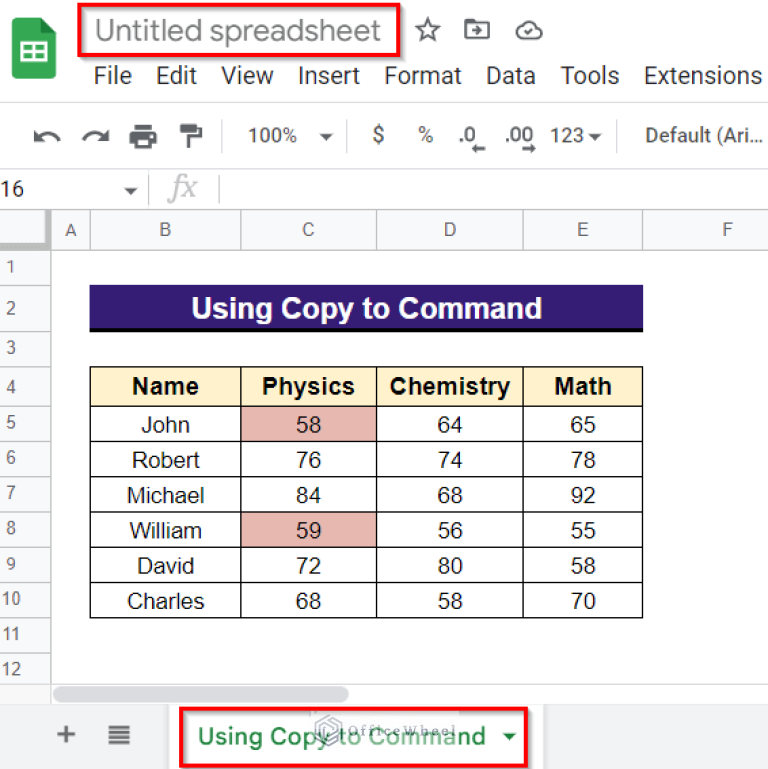768x769 pixels.
Task: Click the undo arrow icon
Action: pos(47,137)
